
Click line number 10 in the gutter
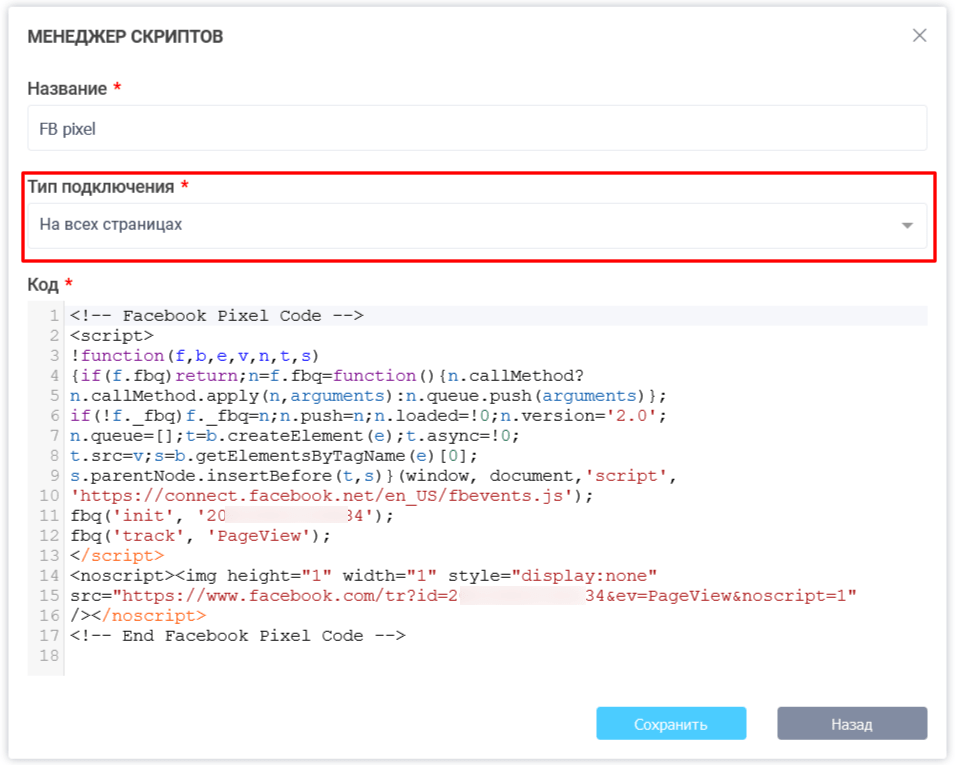tap(49, 496)
